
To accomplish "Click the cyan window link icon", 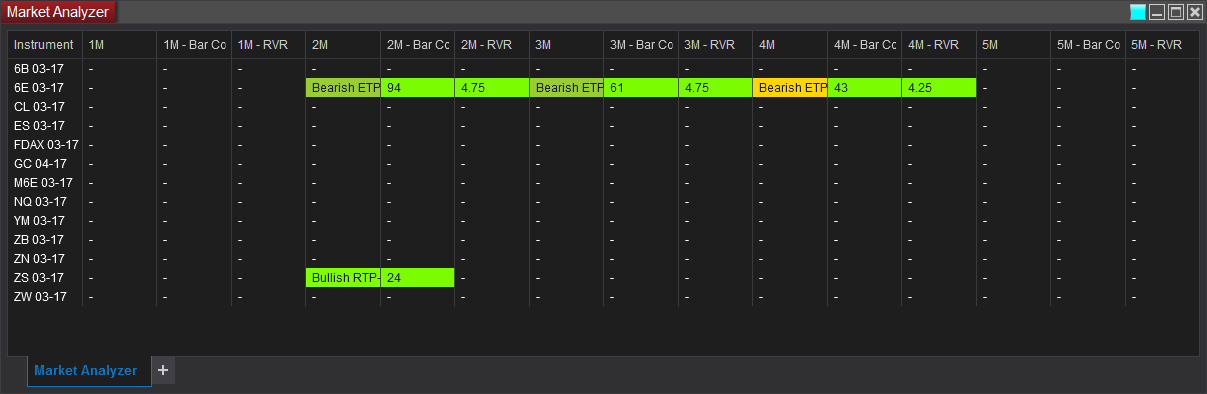I will 1137,12.
